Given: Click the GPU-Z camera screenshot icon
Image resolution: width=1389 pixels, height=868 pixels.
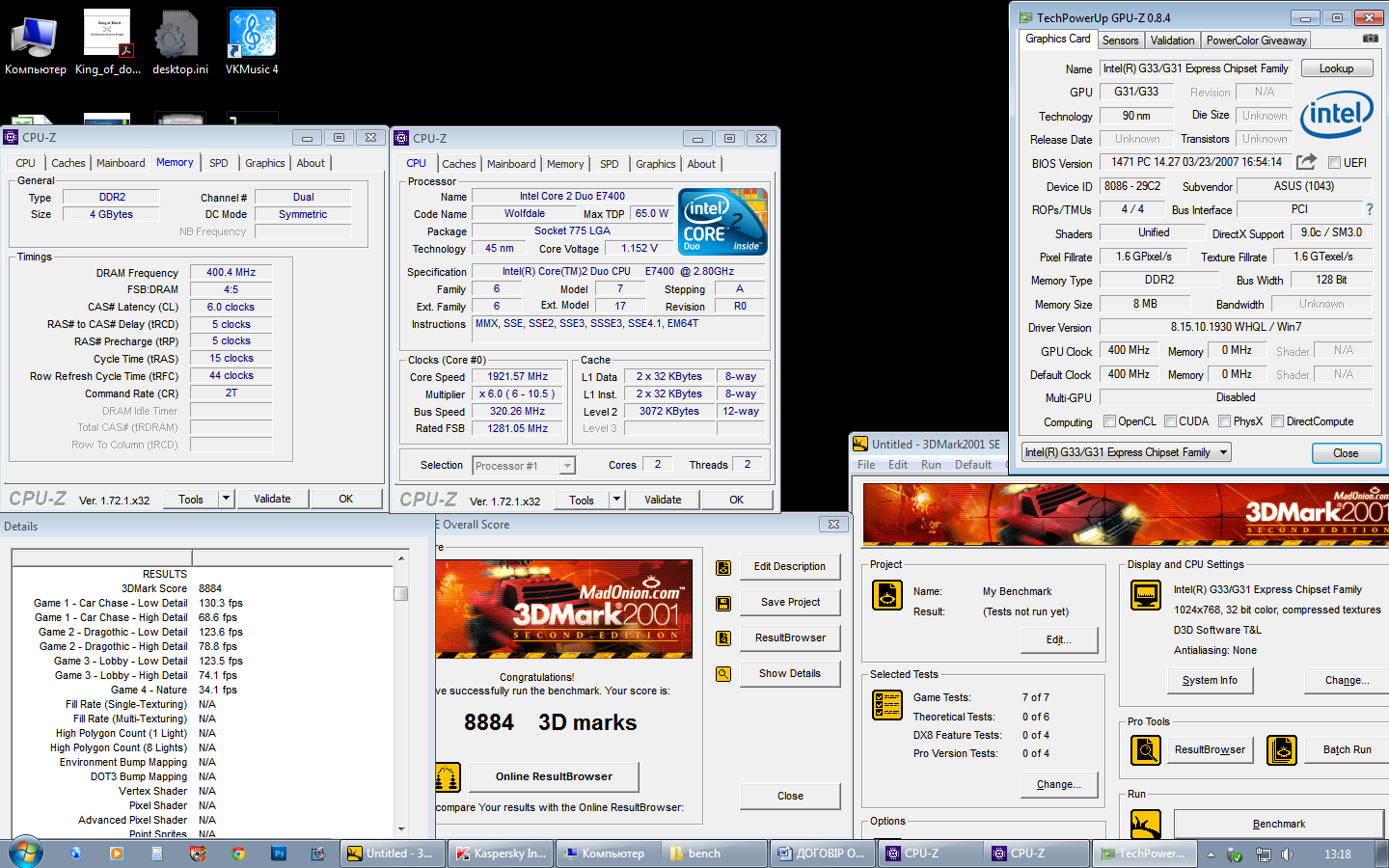Looking at the screenshot, I should (1370, 39).
